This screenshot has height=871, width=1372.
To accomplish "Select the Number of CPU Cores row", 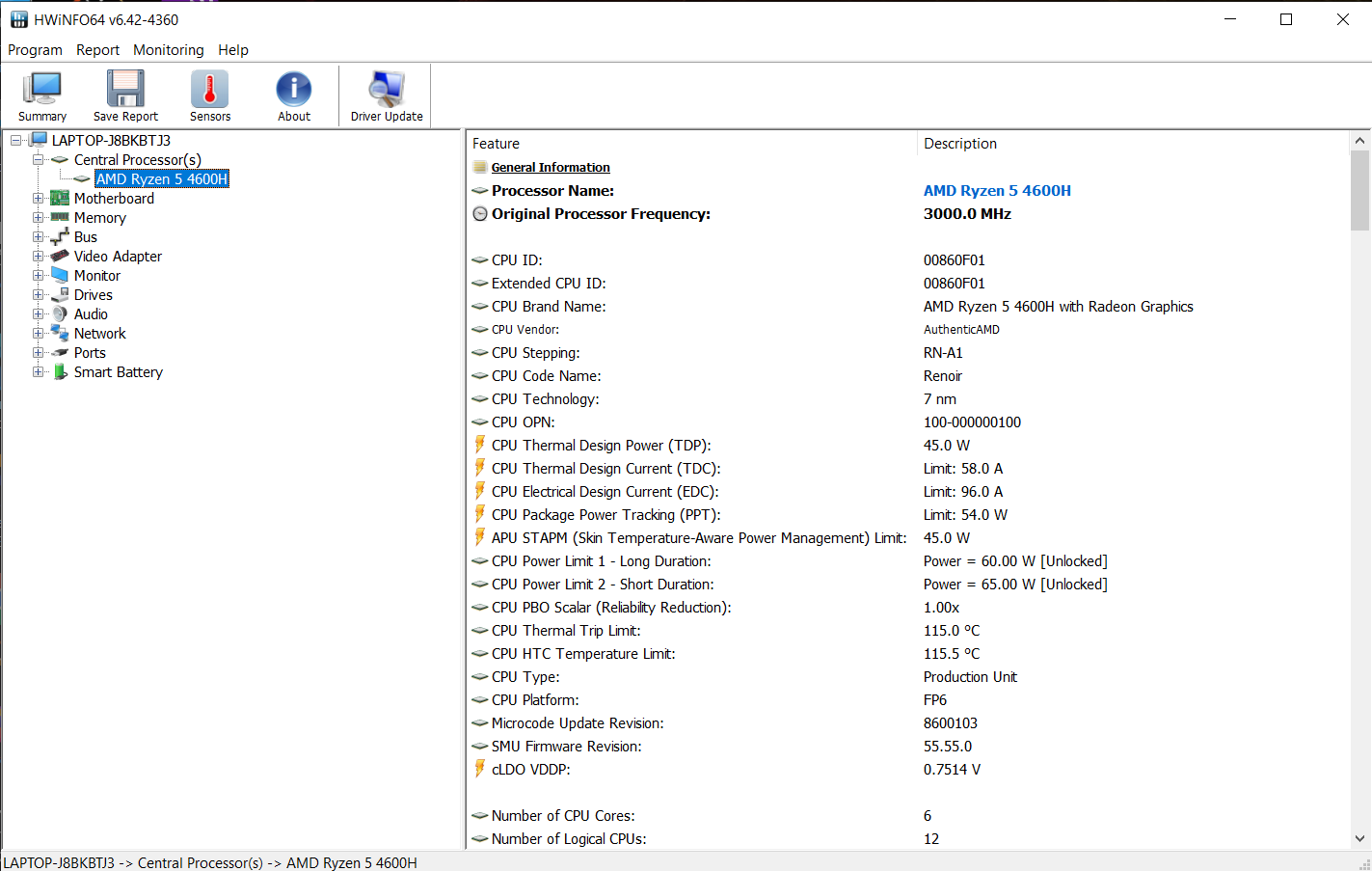I will click(908, 815).
